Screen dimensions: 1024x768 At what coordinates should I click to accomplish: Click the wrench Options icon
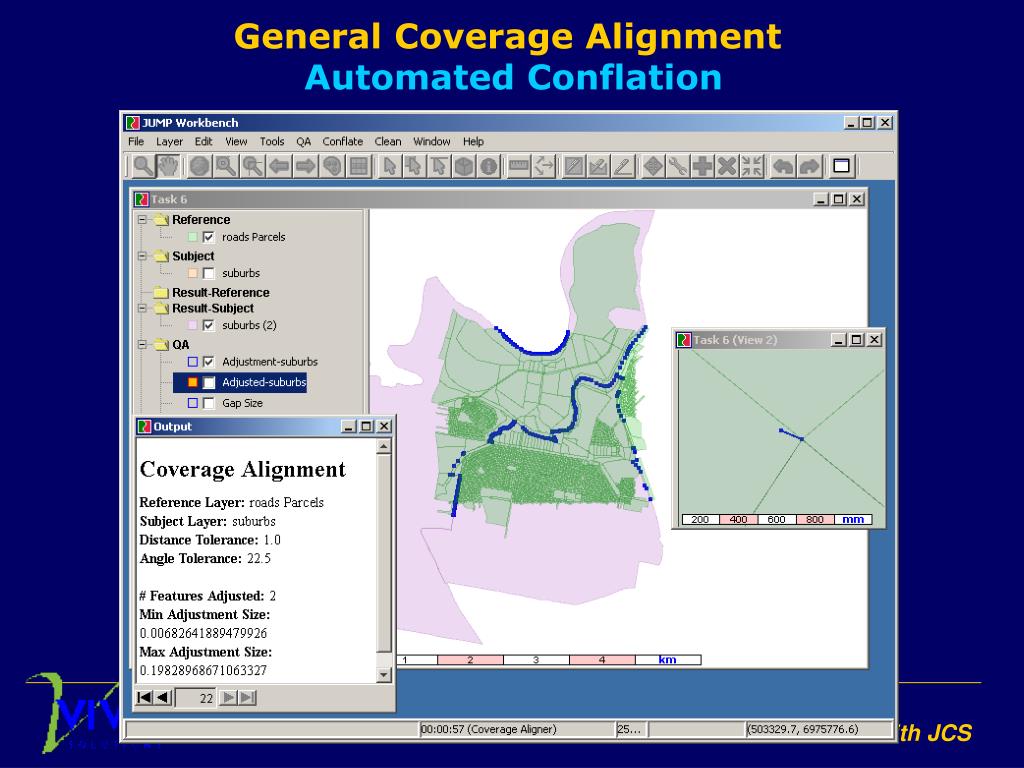[678, 166]
